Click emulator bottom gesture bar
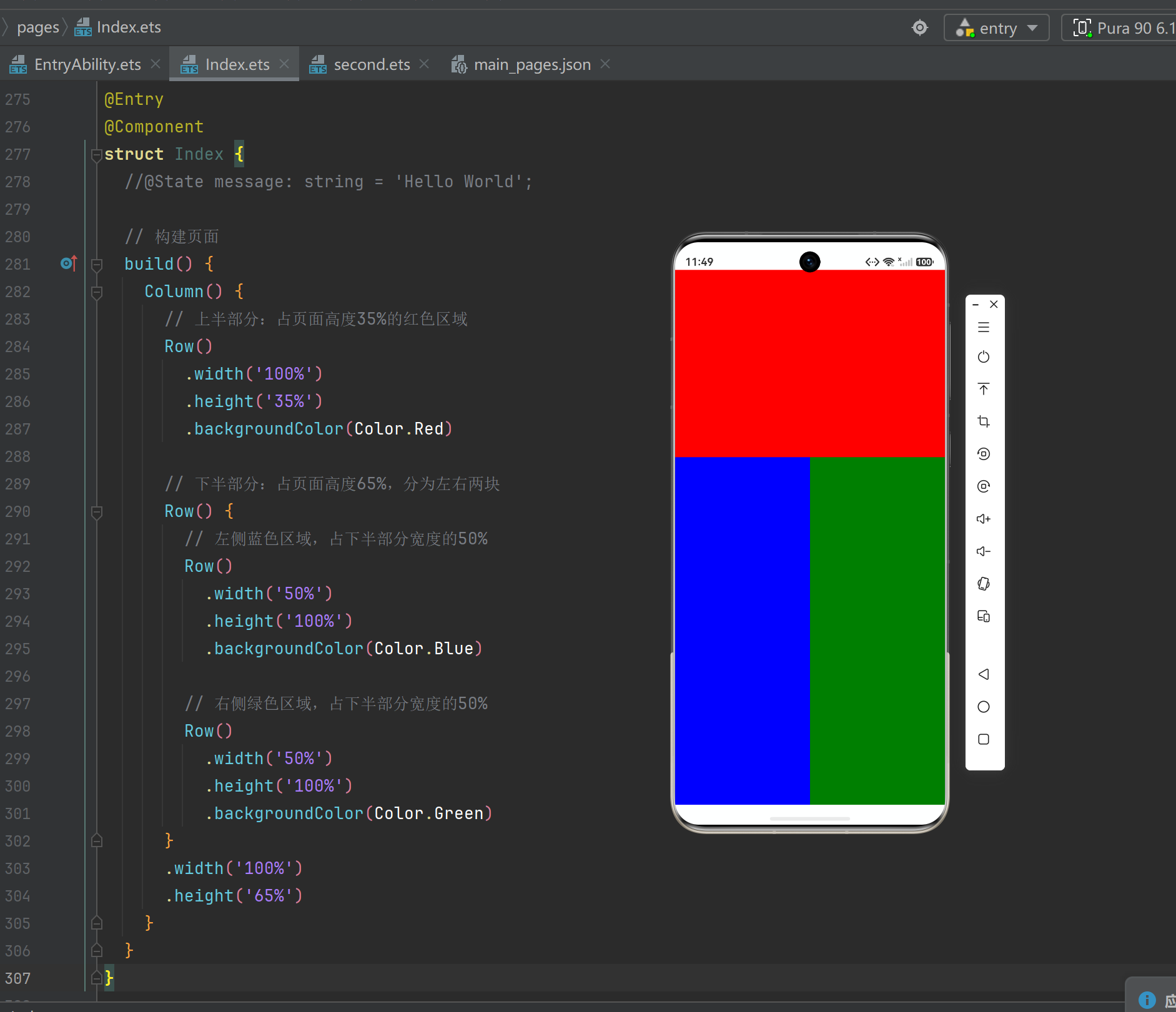 [x=810, y=818]
